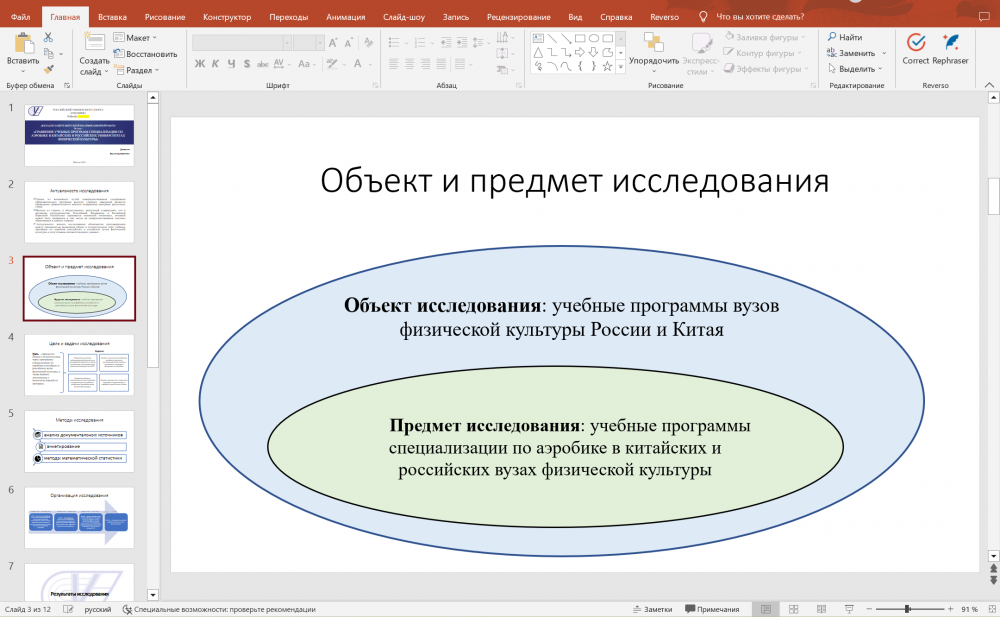Viewport: 1000px width, 617px height.
Task: Select slide 5 thumbnail Методы исследования
Action: [x=79, y=441]
